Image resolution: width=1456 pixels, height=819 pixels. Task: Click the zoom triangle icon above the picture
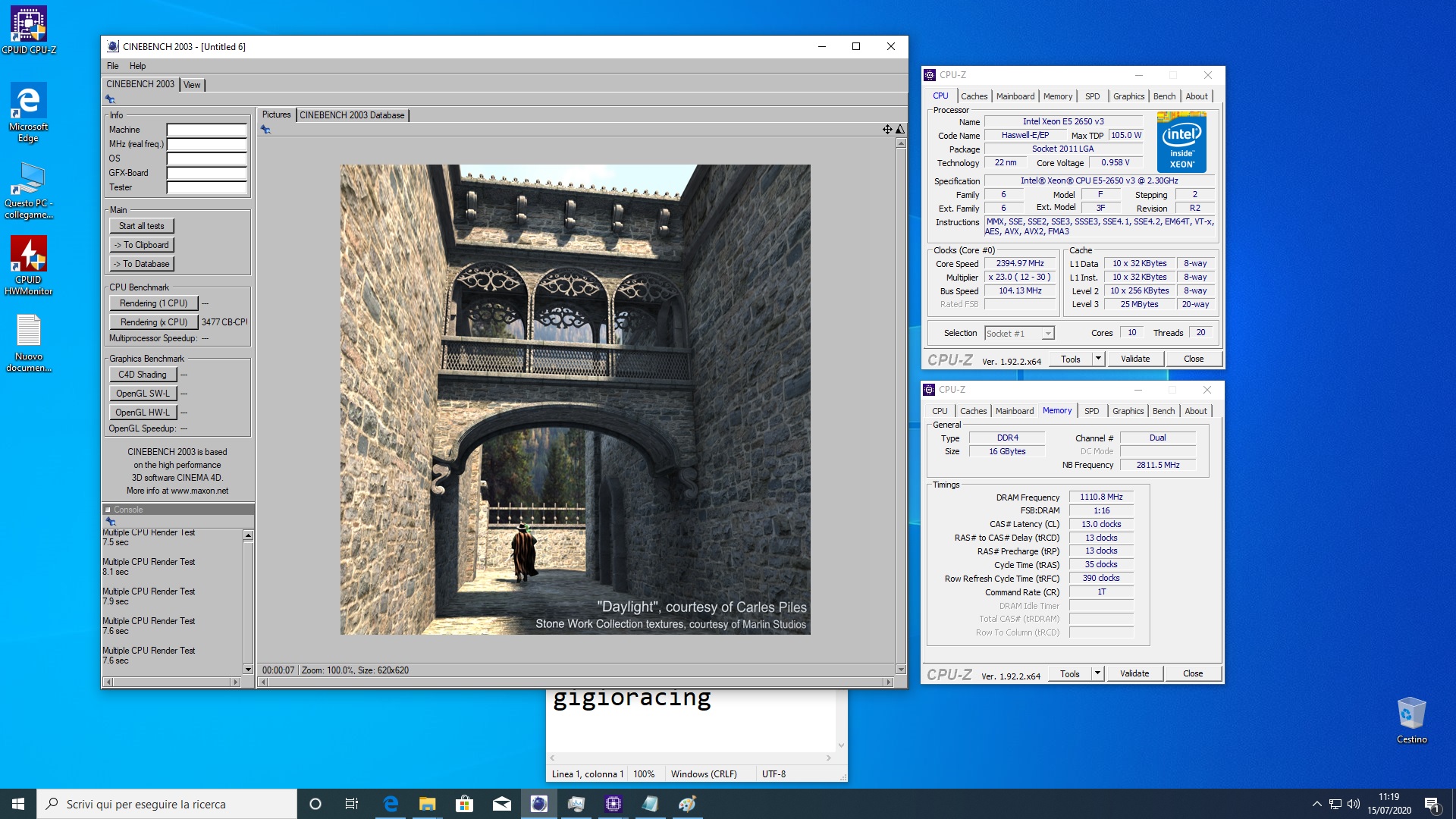pos(900,130)
